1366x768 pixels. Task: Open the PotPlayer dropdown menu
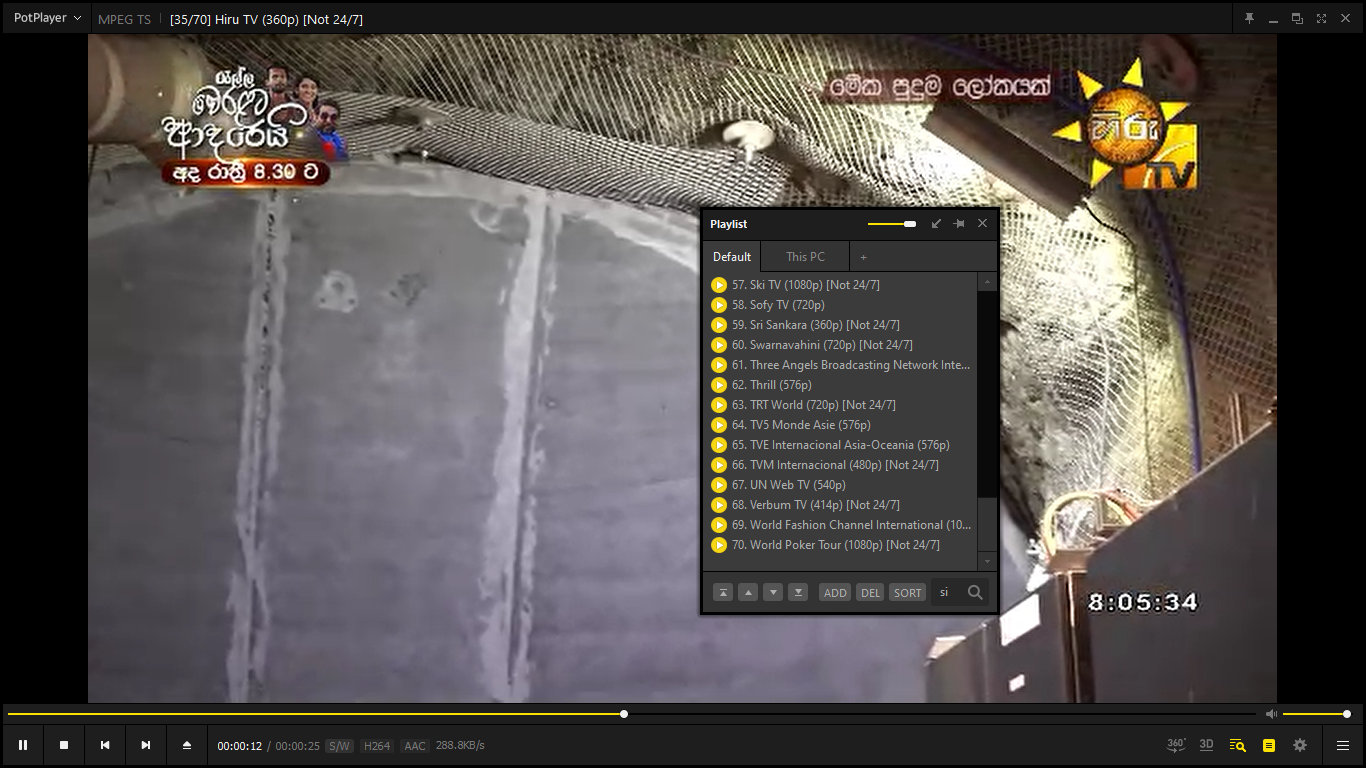(x=47, y=18)
